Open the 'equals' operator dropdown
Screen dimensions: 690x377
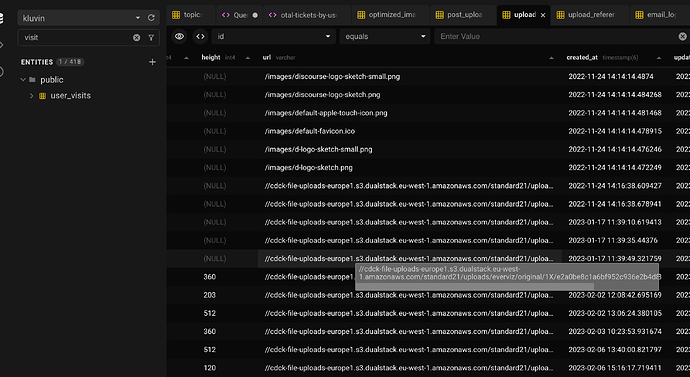[385, 37]
